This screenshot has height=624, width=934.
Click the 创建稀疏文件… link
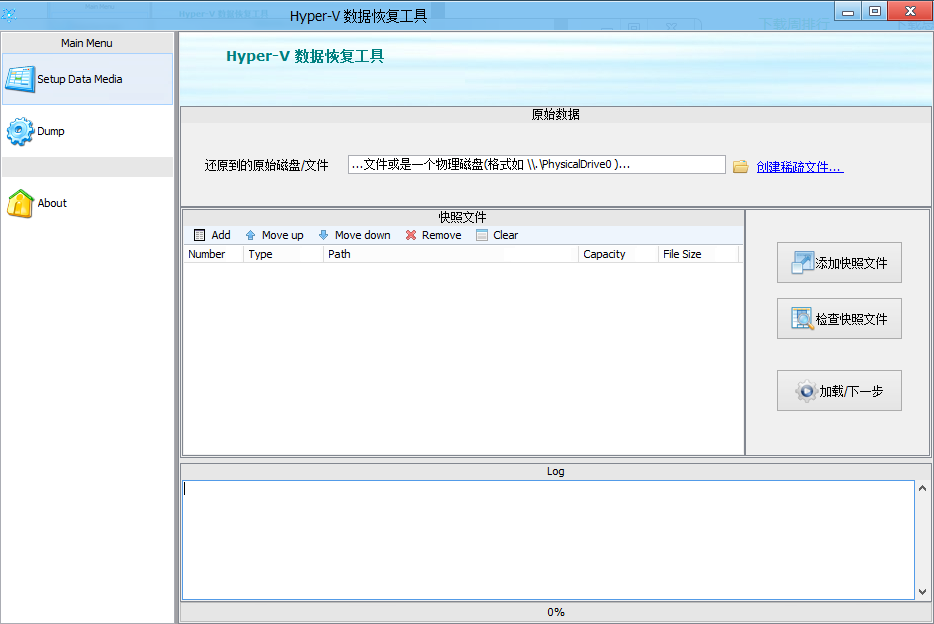[800, 167]
